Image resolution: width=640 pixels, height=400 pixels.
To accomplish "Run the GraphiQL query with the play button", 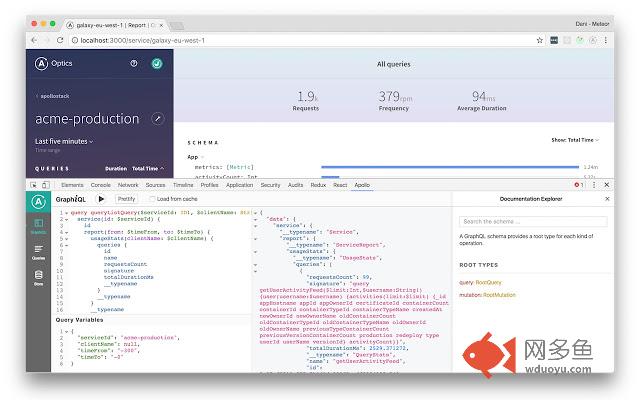I will (101, 199).
